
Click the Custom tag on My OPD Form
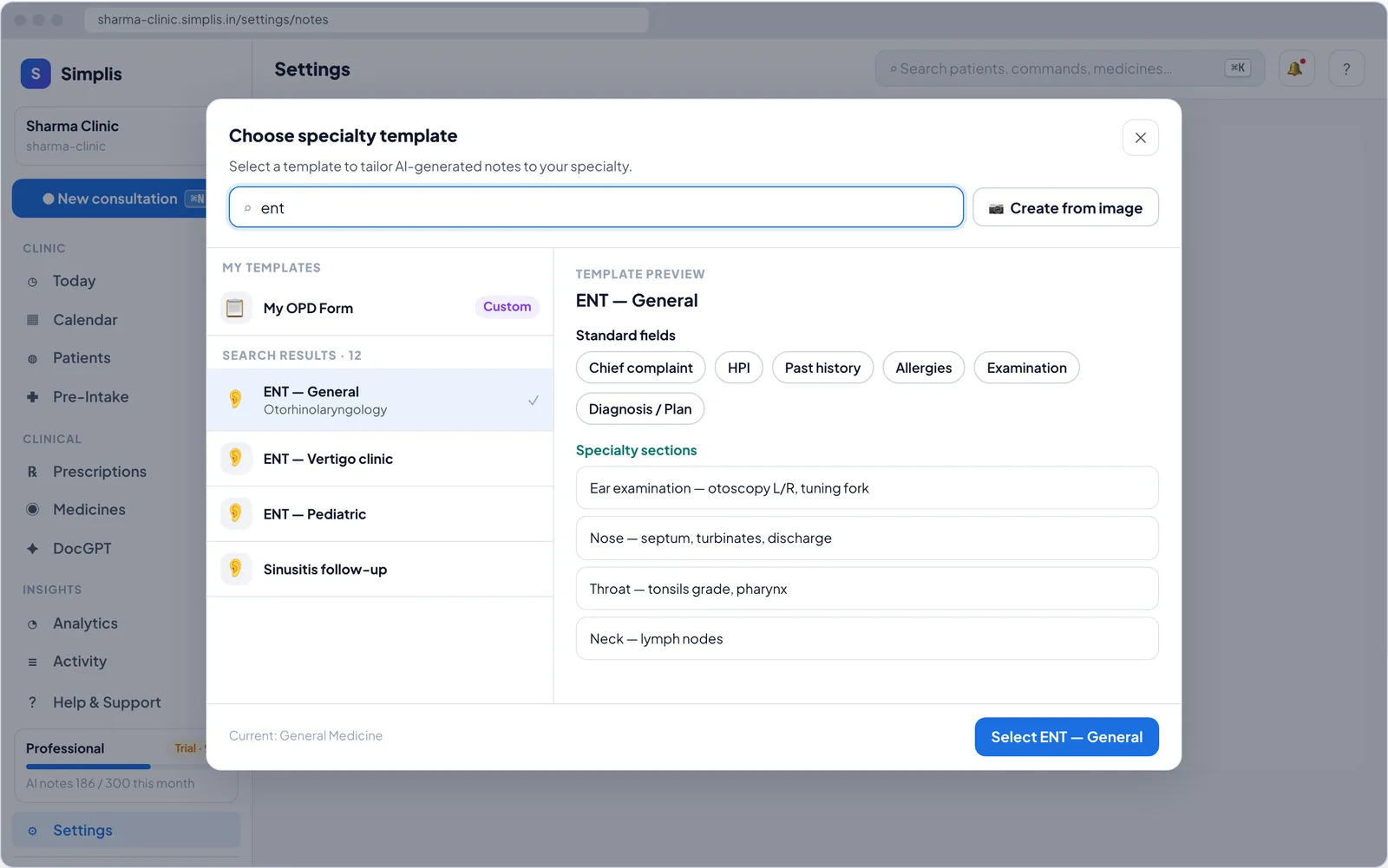click(x=507, y=307)
